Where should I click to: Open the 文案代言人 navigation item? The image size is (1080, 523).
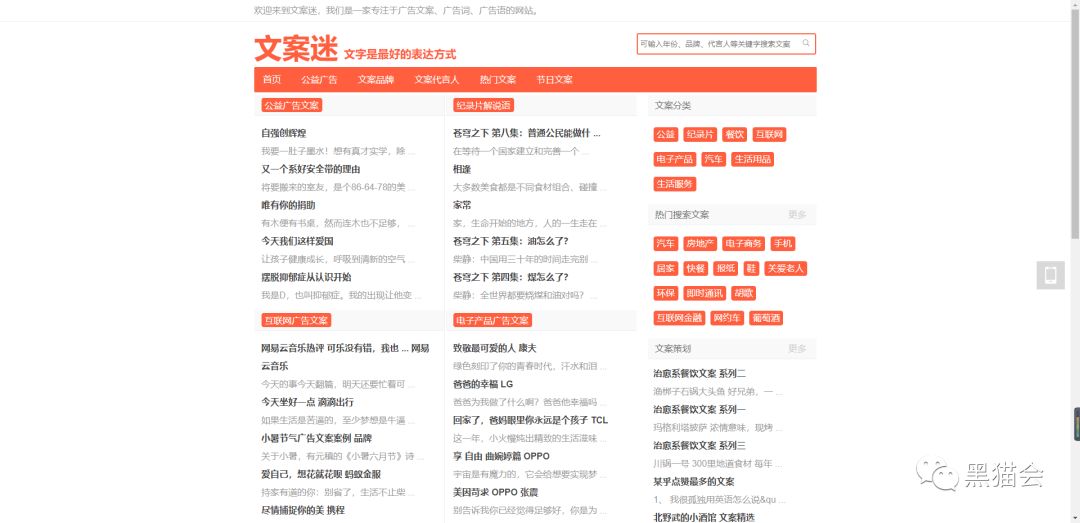coord(437,79)
